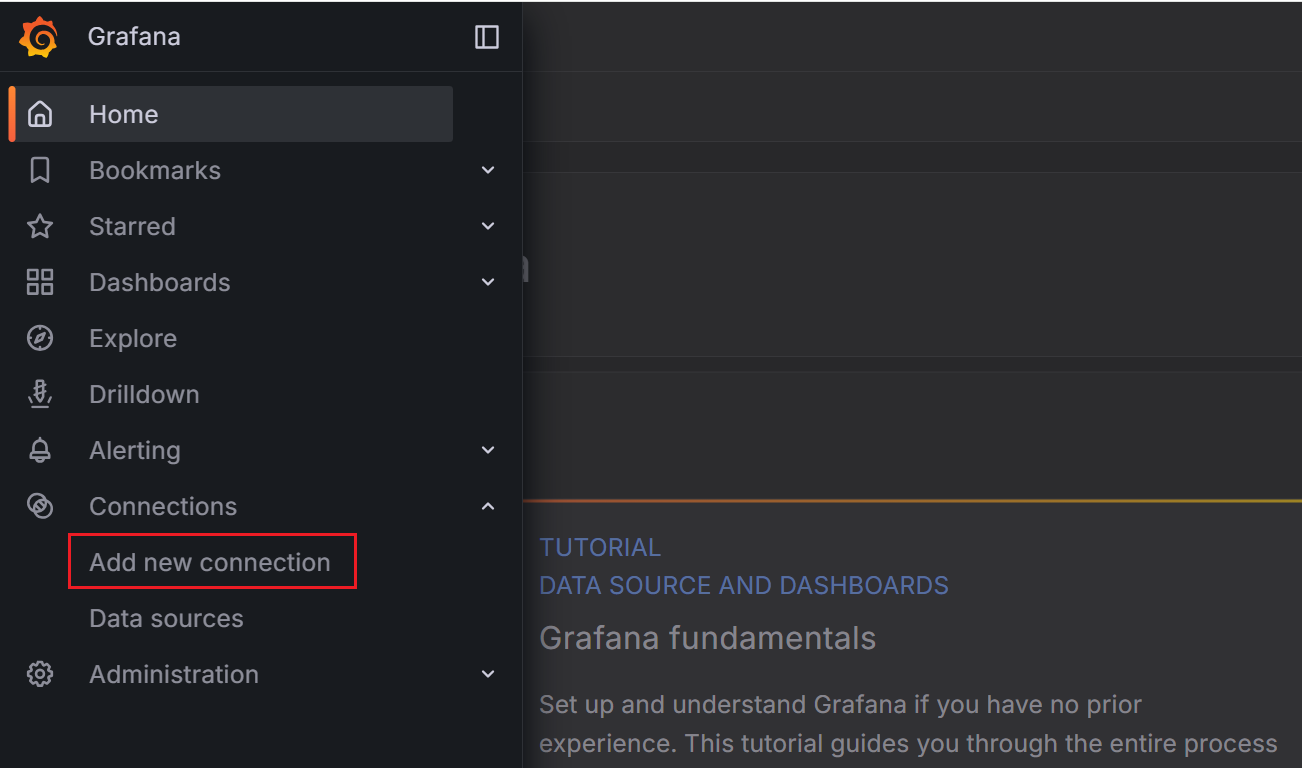Expand the Starred section chevron

click(x=488, y=226)
